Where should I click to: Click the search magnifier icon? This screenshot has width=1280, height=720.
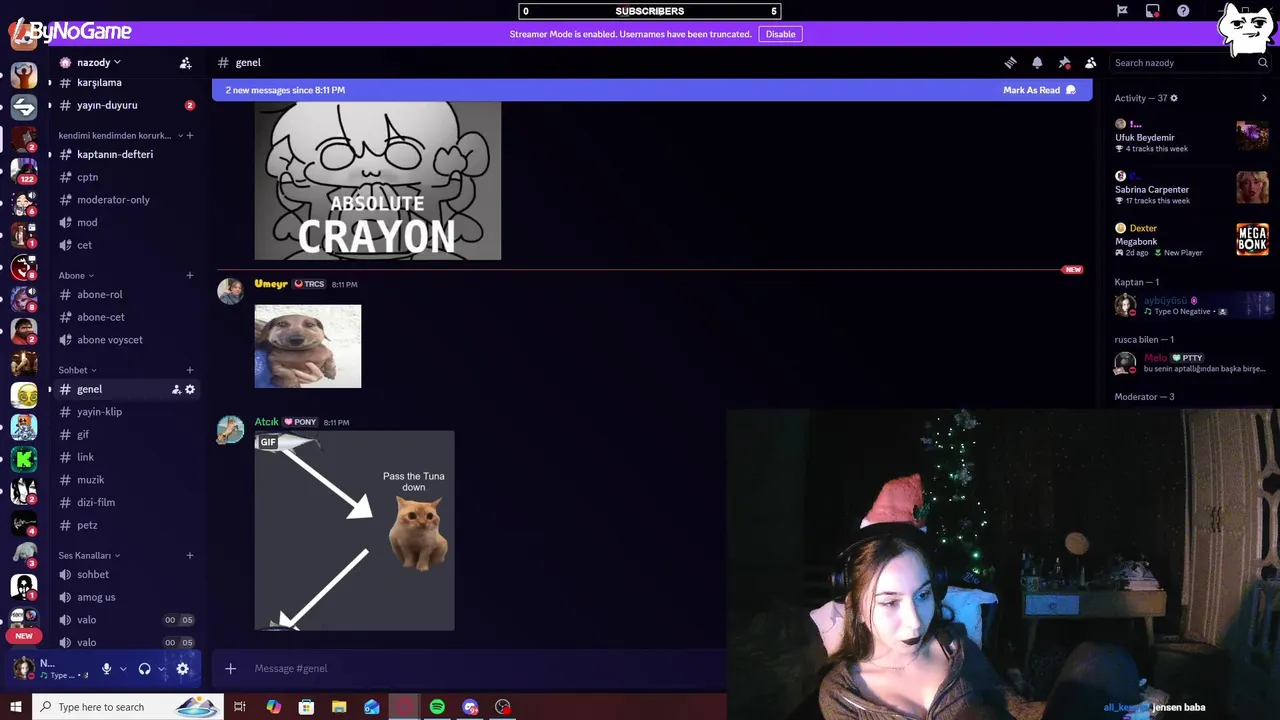tap(1262, 62)
